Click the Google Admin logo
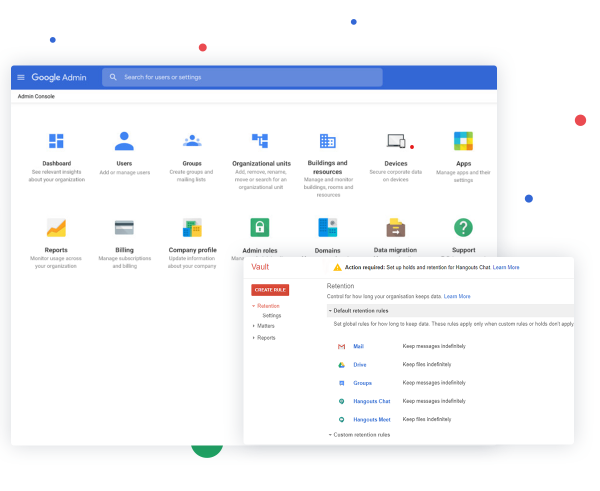This screenshot has width=600, height=491. tap(59, 77)
